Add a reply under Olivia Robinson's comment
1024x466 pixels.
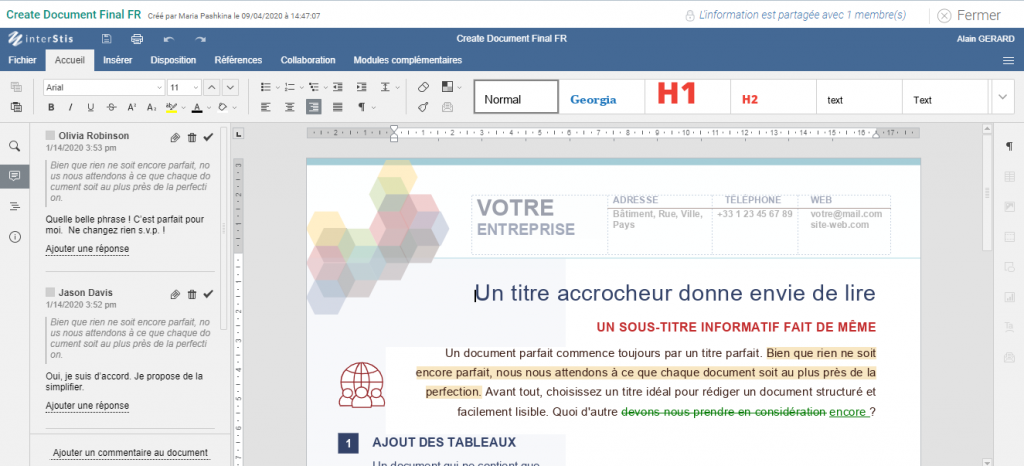click(x=88, y=249)
